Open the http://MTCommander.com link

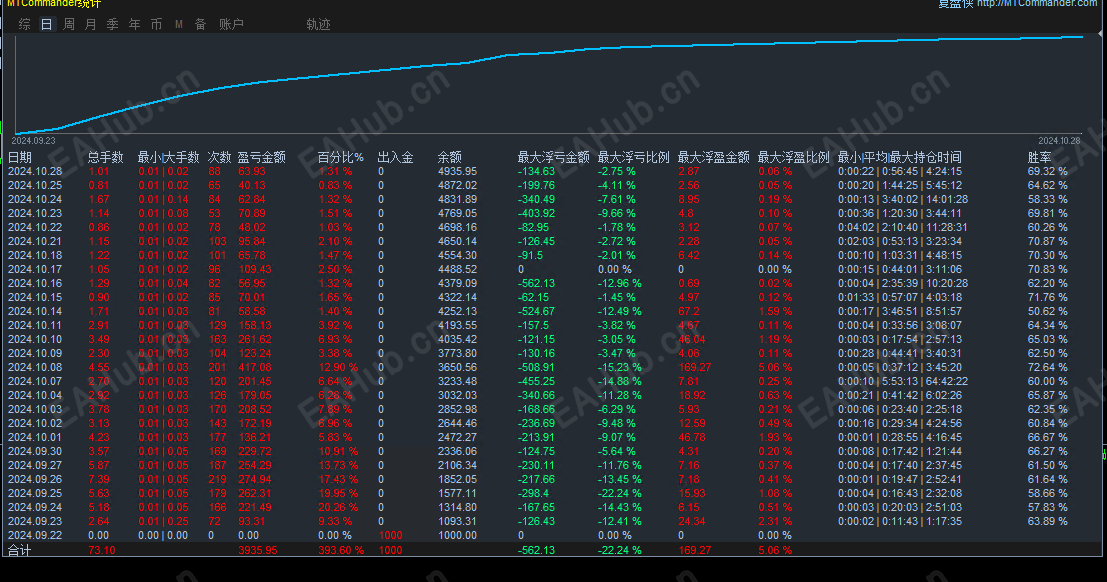click(x=1037, y=3)
